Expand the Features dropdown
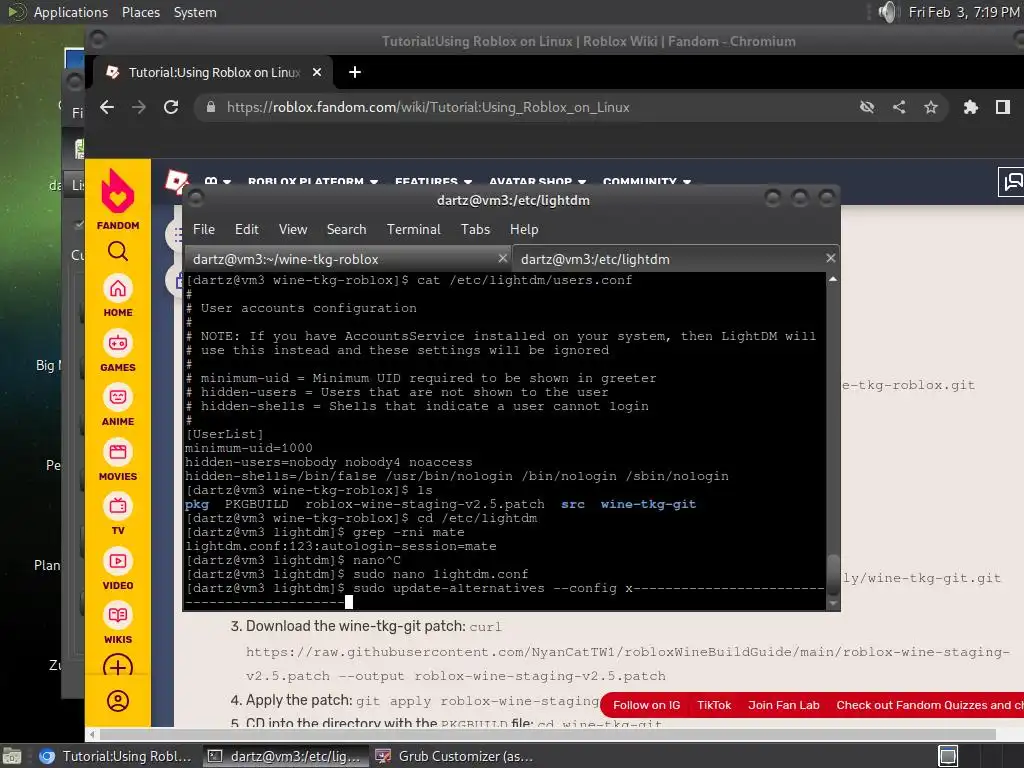1024x768 pixels. point(433,182)
